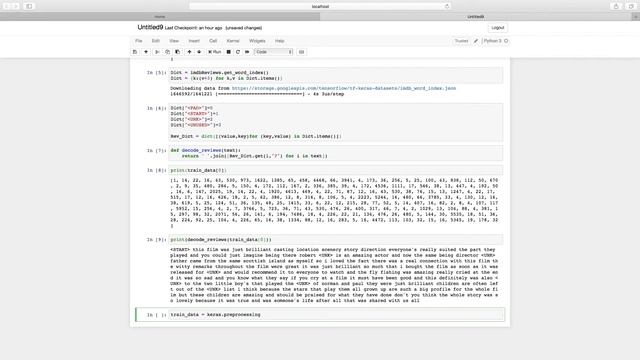Click the localhost address bar

point(320,7)
